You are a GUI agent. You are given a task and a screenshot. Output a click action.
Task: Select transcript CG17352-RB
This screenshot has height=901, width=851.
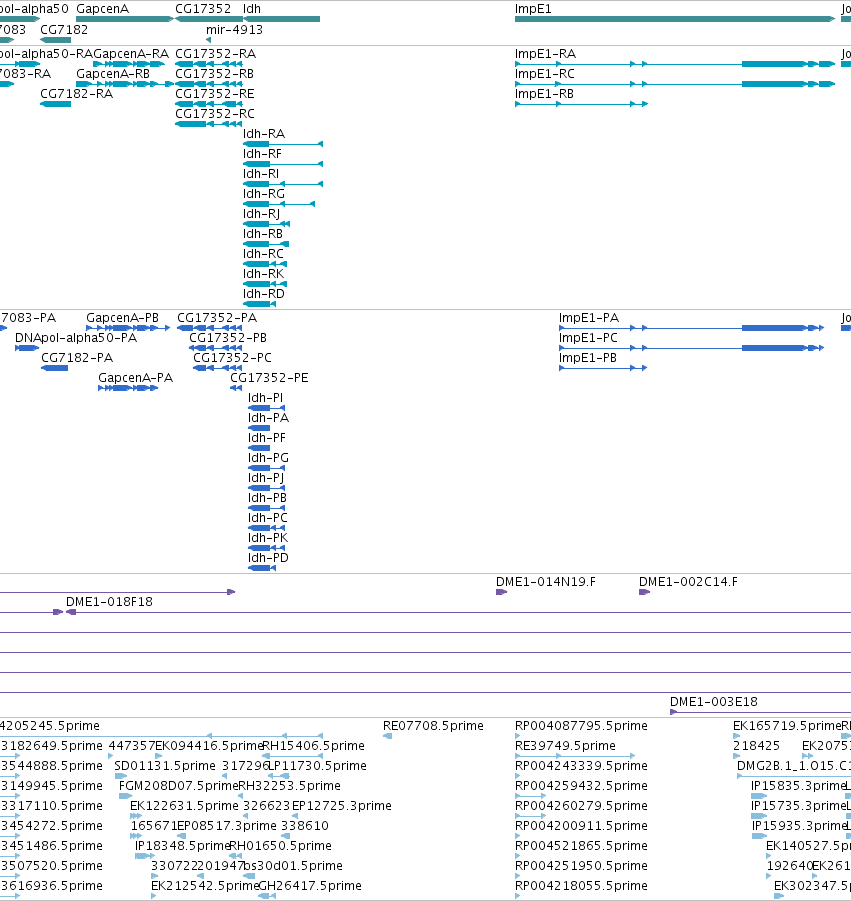point(214,74)
